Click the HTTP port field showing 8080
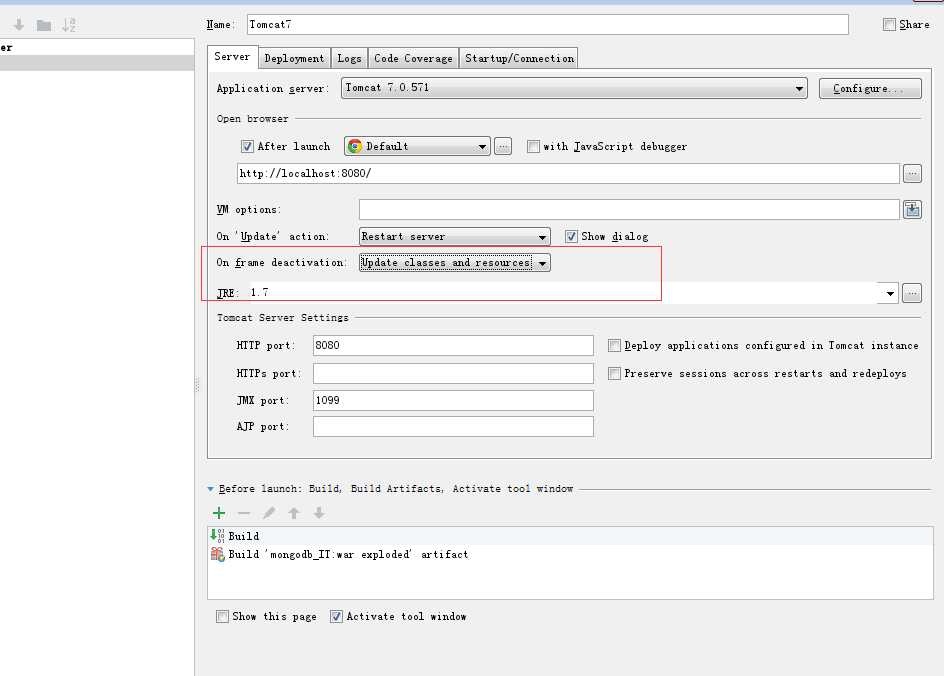 [453, 346]
